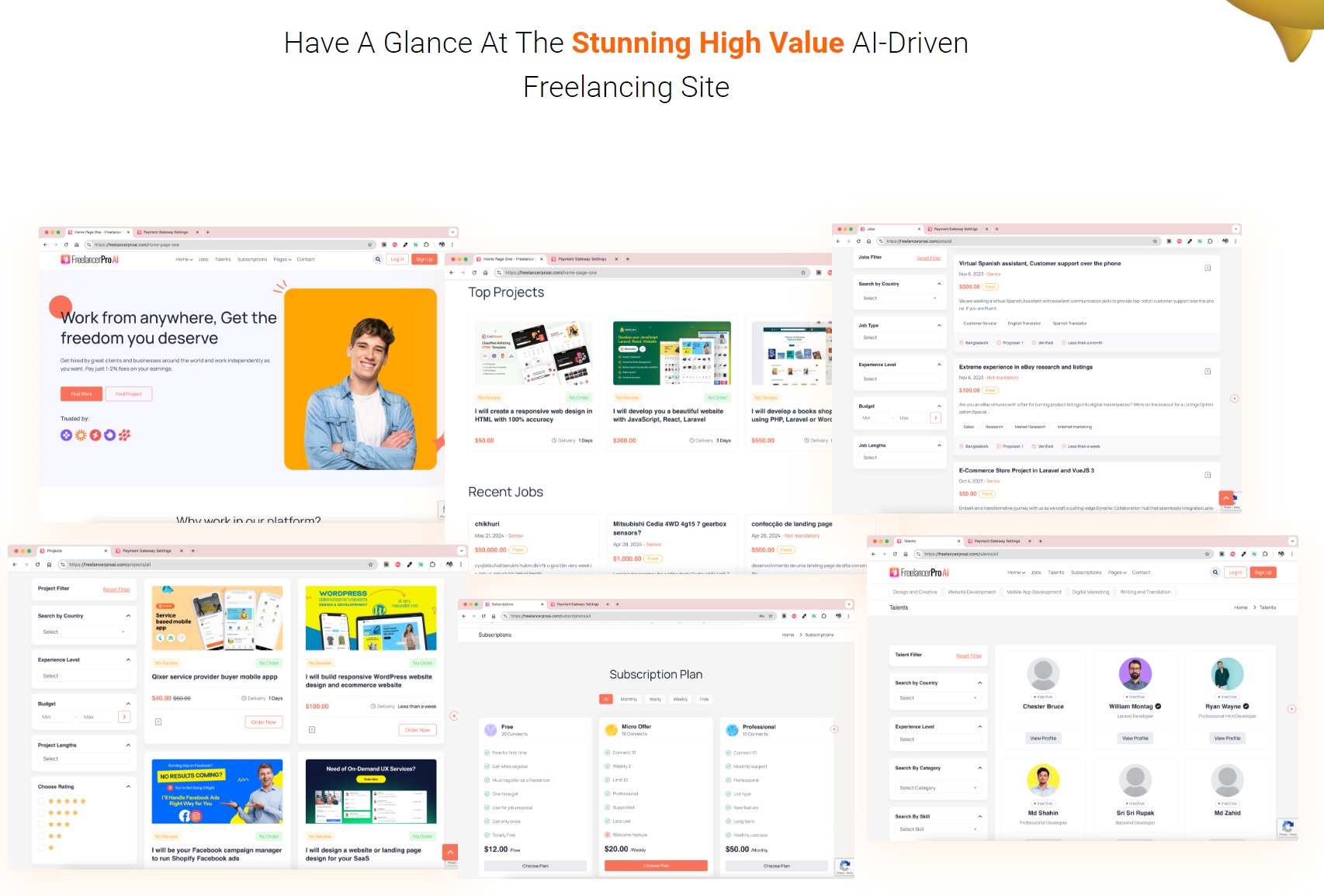
Task: Click address bar in Talents browser window
Action: (x=1063, y=554)
